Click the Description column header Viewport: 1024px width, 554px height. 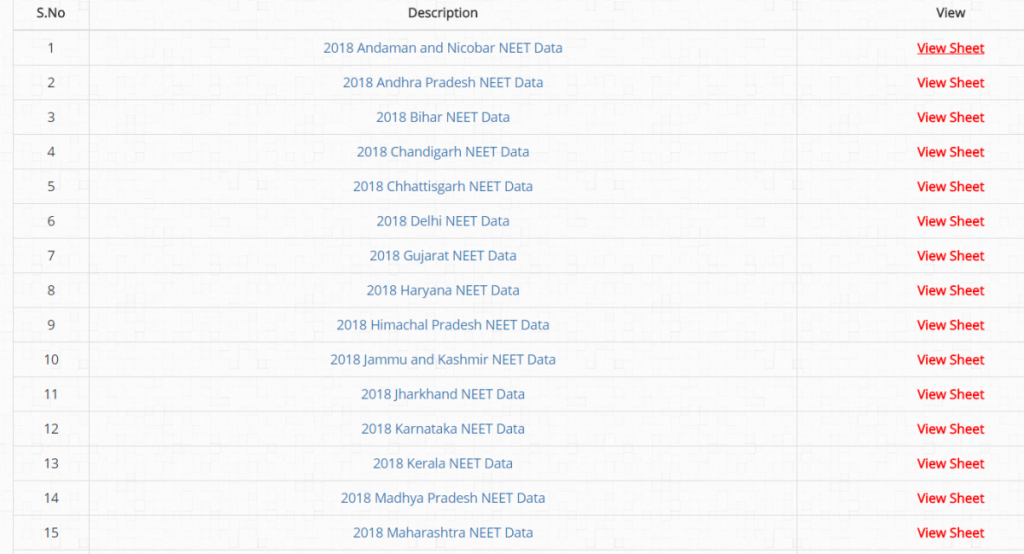[443, 12]
